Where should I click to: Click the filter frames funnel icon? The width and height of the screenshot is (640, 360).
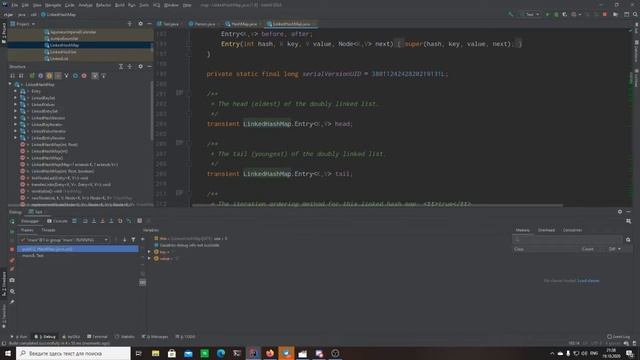pos(133,240)
